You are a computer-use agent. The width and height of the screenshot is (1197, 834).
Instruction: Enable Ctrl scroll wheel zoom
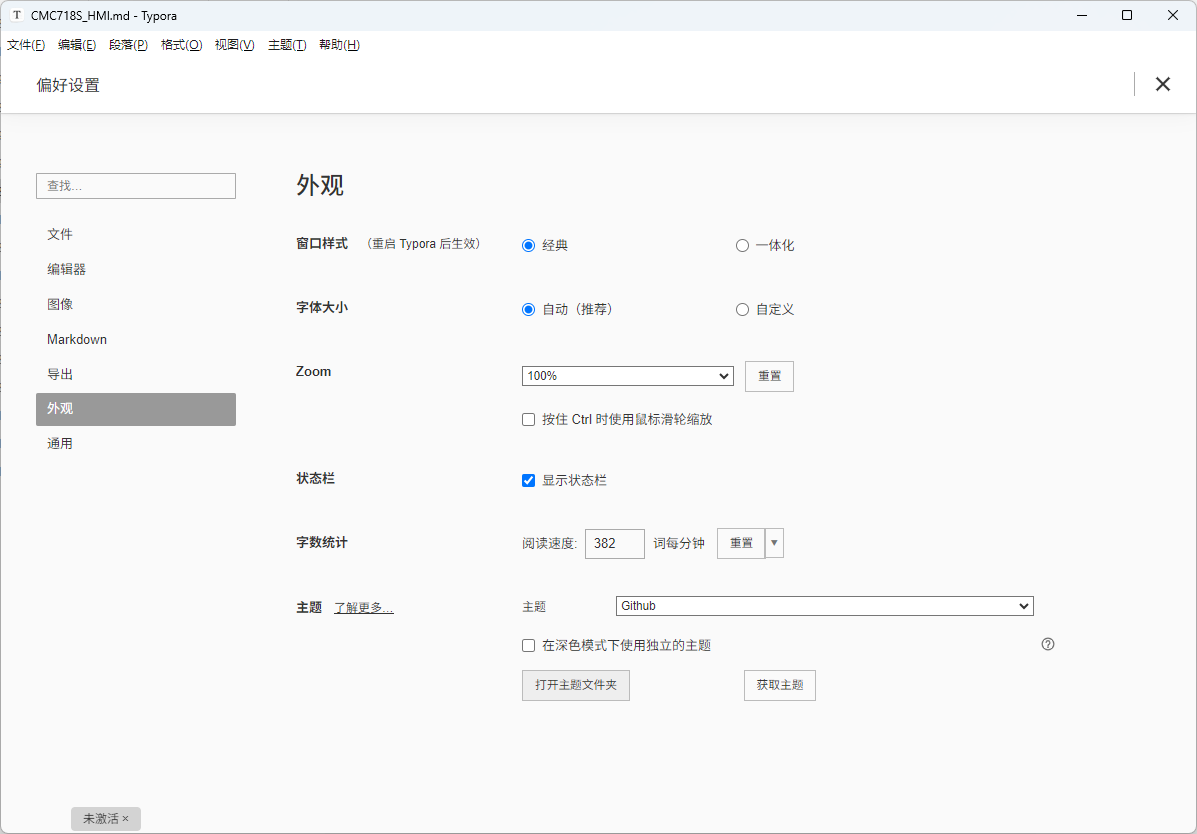[x=528, y=419]
